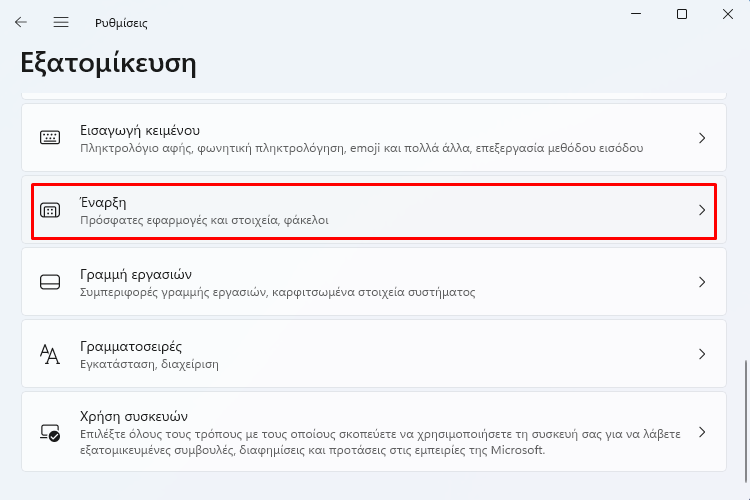Open the Χρήση συσκευών title link
Screen dimensions: 750x500
134,416
